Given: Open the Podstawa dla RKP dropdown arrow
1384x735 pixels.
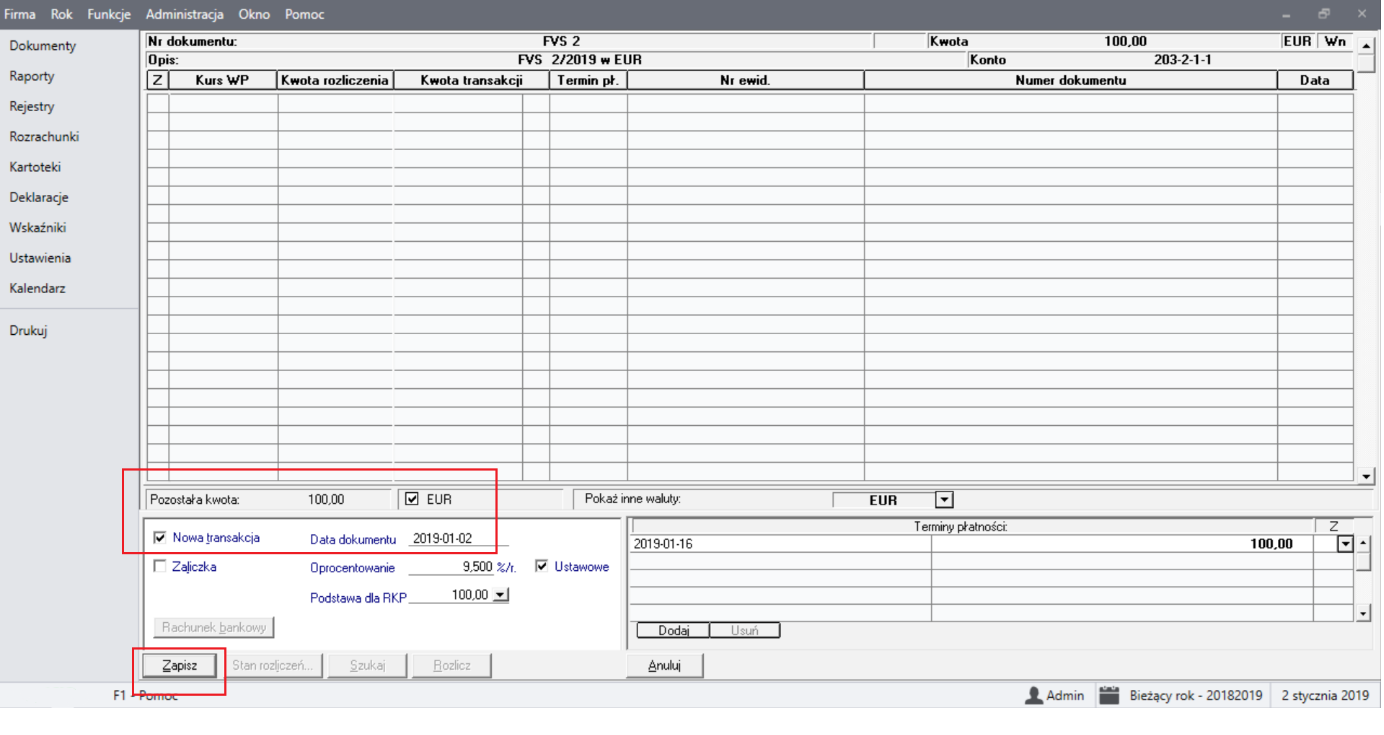Looking at the screenshot, I should coord(501,595).
